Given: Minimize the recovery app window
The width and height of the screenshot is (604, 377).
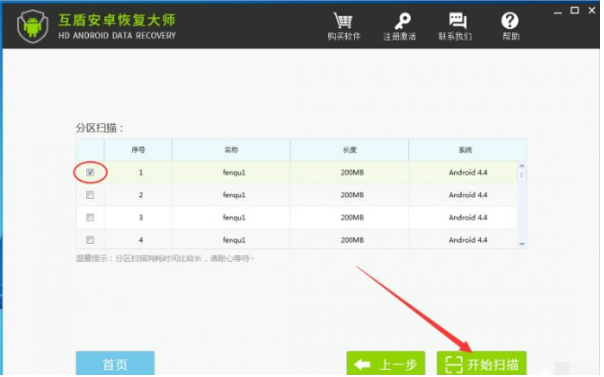Looking at the screenshot, I should tap(557, 12).
